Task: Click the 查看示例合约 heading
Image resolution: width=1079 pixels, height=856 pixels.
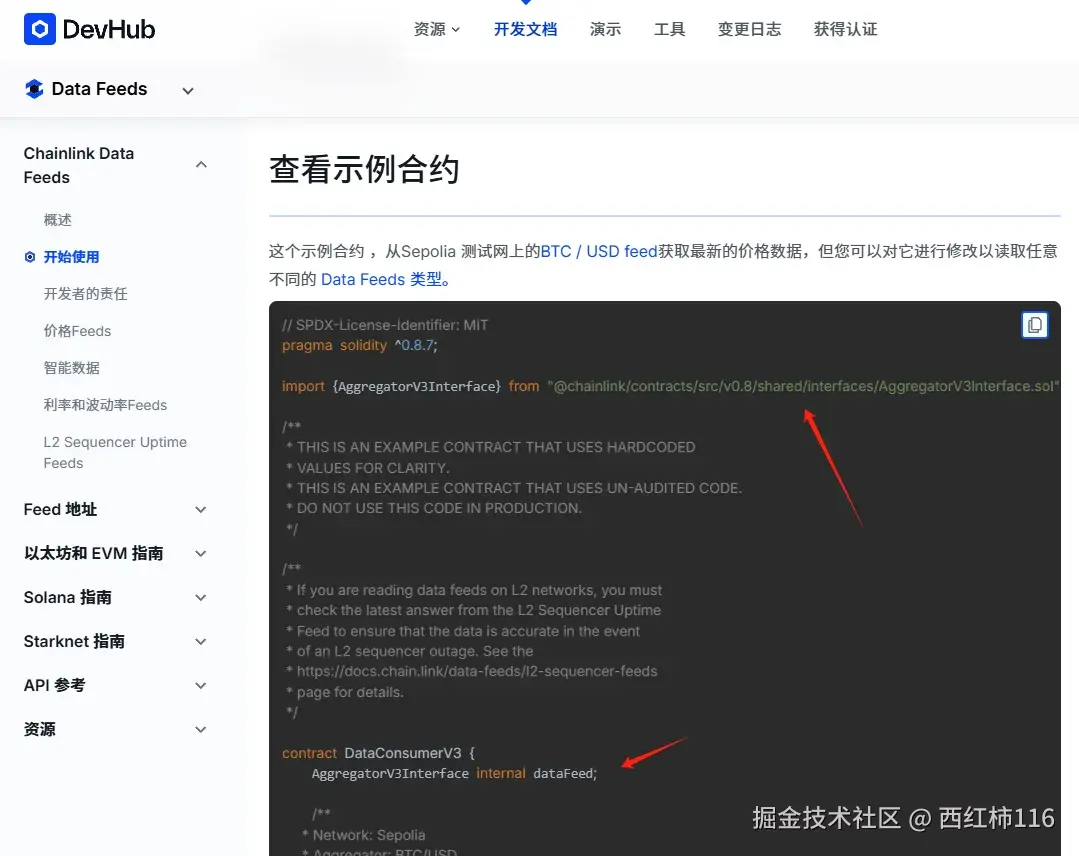Action: coord(364,169)
